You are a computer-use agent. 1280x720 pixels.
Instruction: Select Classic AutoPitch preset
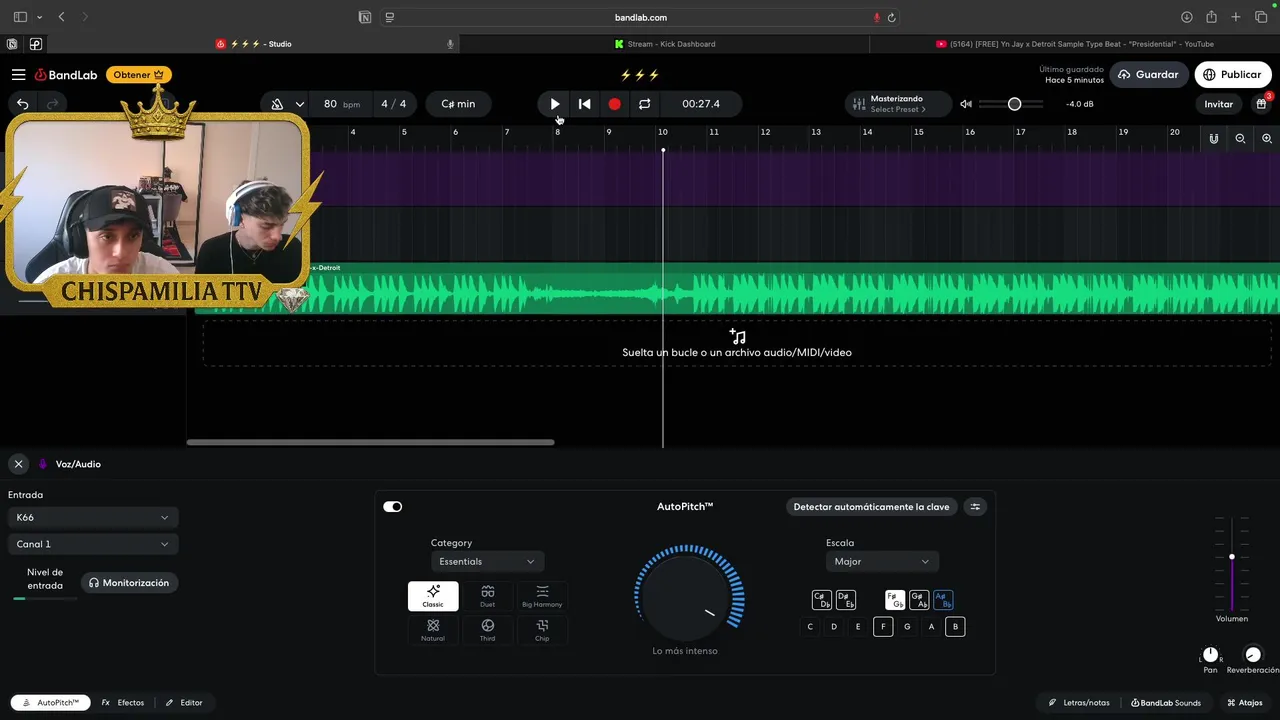pyautogui.click(x=433, y=596)
